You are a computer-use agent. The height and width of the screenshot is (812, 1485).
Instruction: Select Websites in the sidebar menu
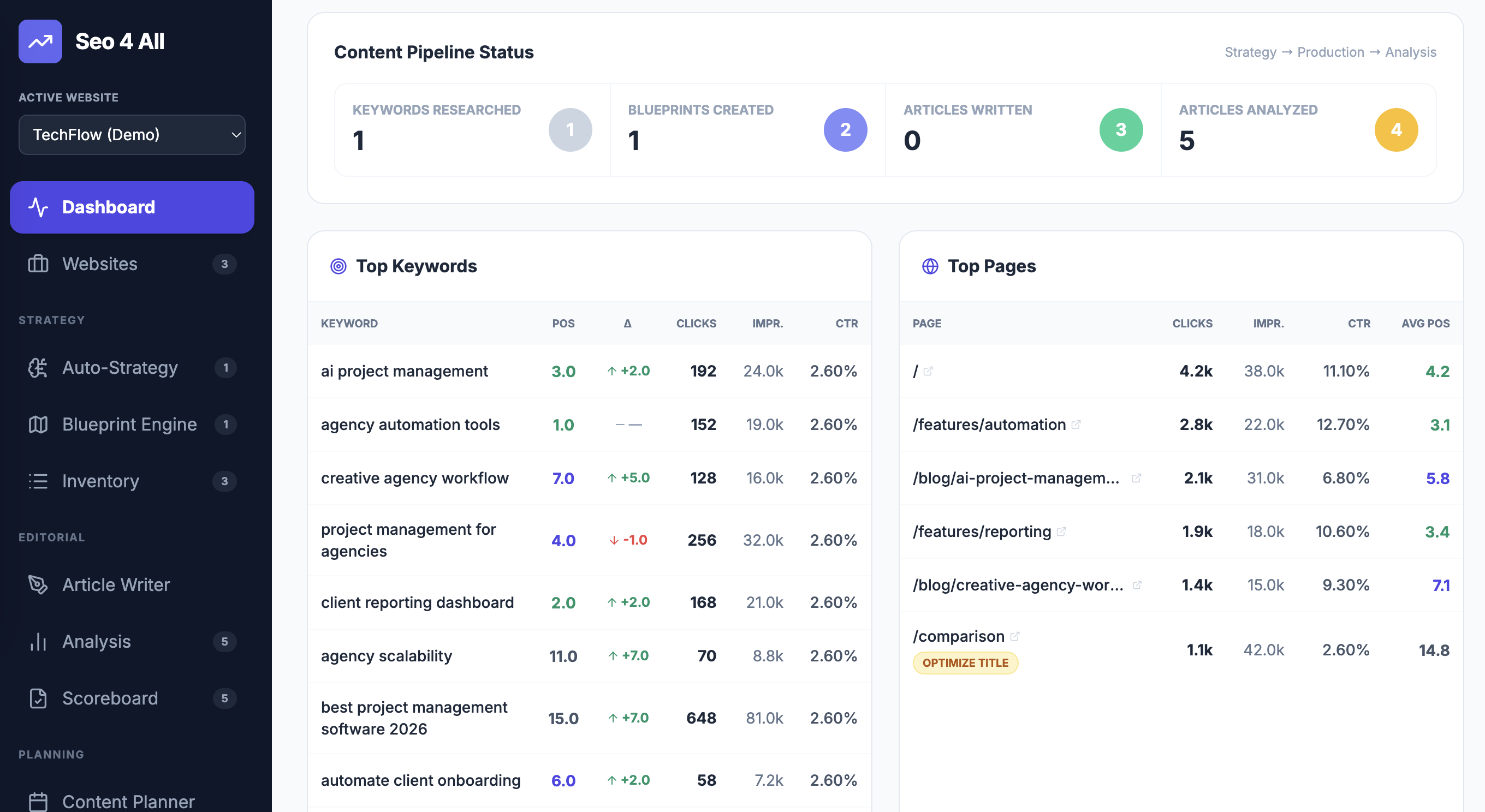[100, 264]
